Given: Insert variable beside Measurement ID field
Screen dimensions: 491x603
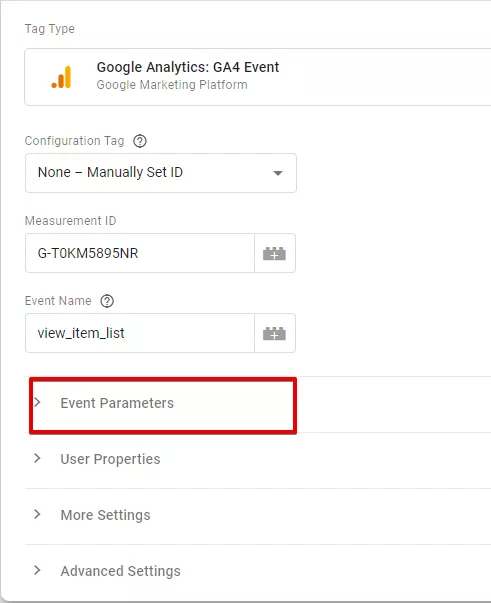Looking at the screenshot, I should 275,253.
